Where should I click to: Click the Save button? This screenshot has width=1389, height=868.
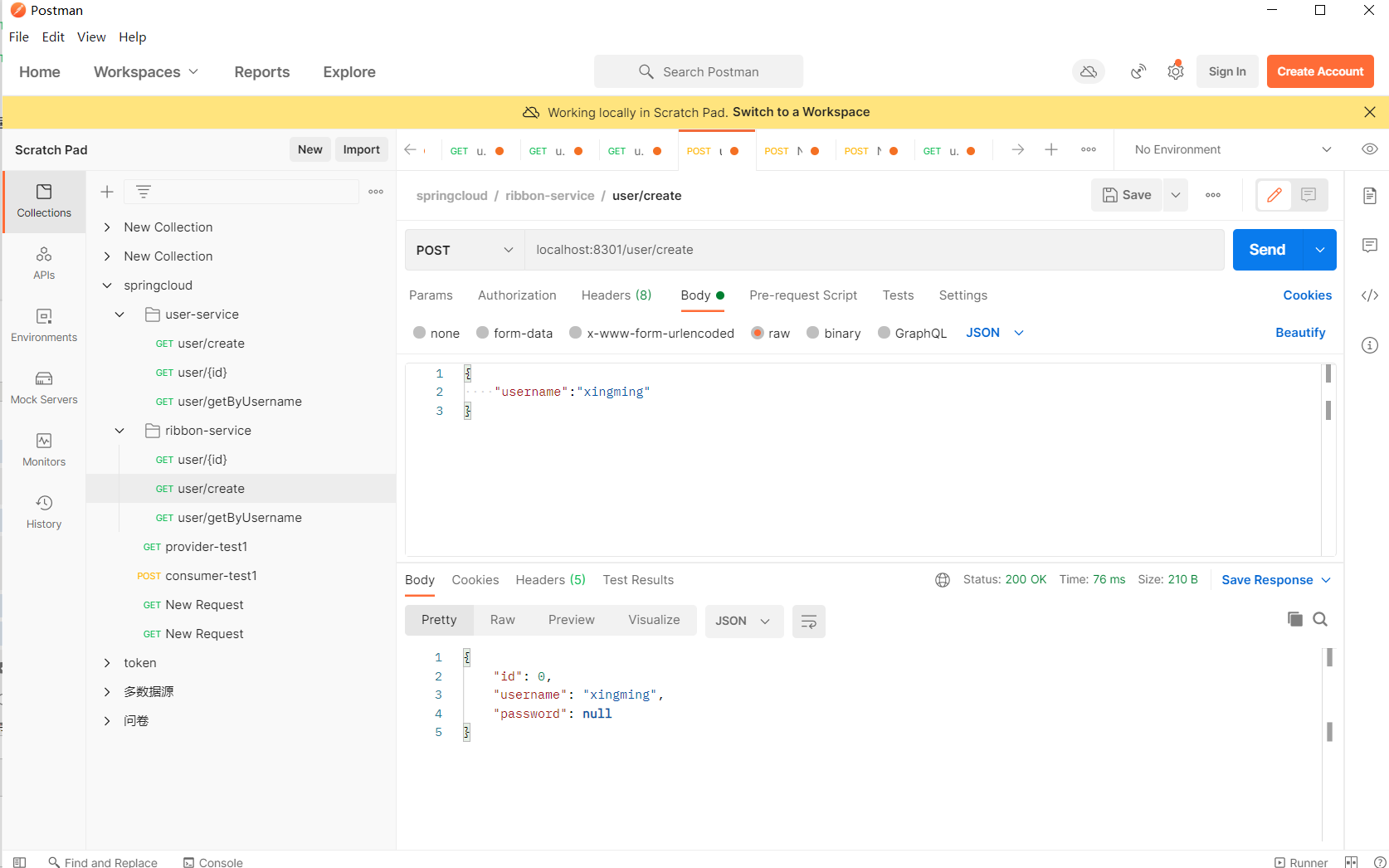coord(1127,195)
